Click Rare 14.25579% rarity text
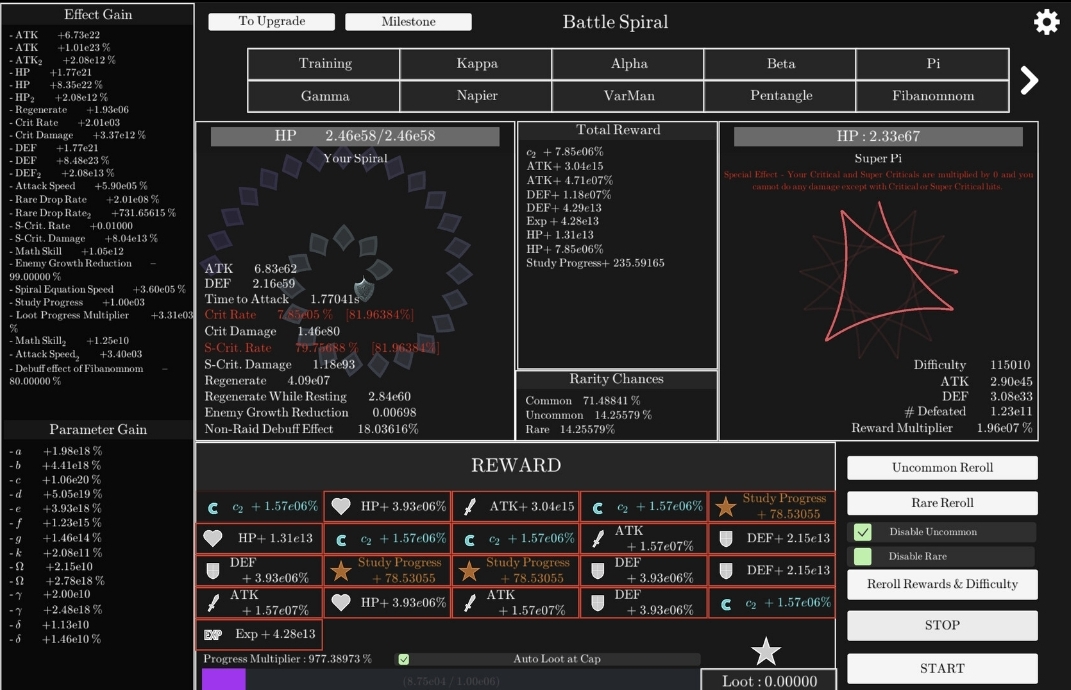The height and width of the screenshot is (690, 1071). pyautogui.click(x=570, y=430)
